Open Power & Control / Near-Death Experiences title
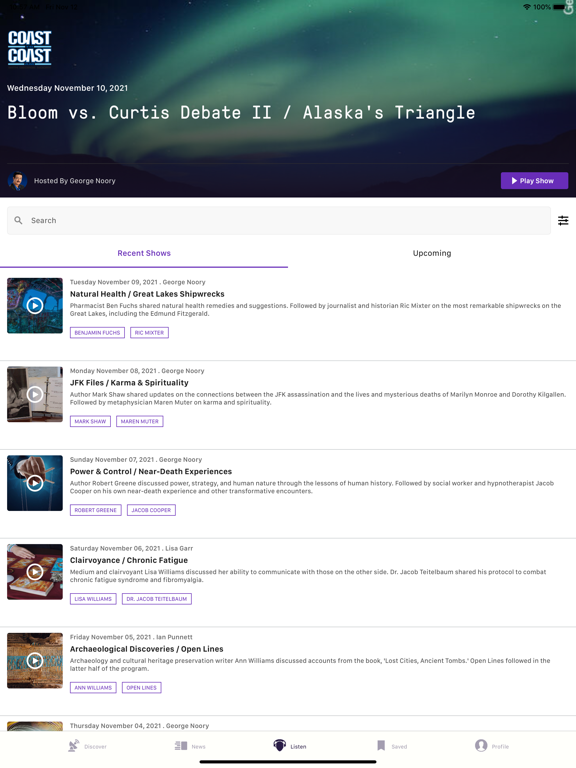The height and width of the screenshot is (768, 576). pos(151,471)
